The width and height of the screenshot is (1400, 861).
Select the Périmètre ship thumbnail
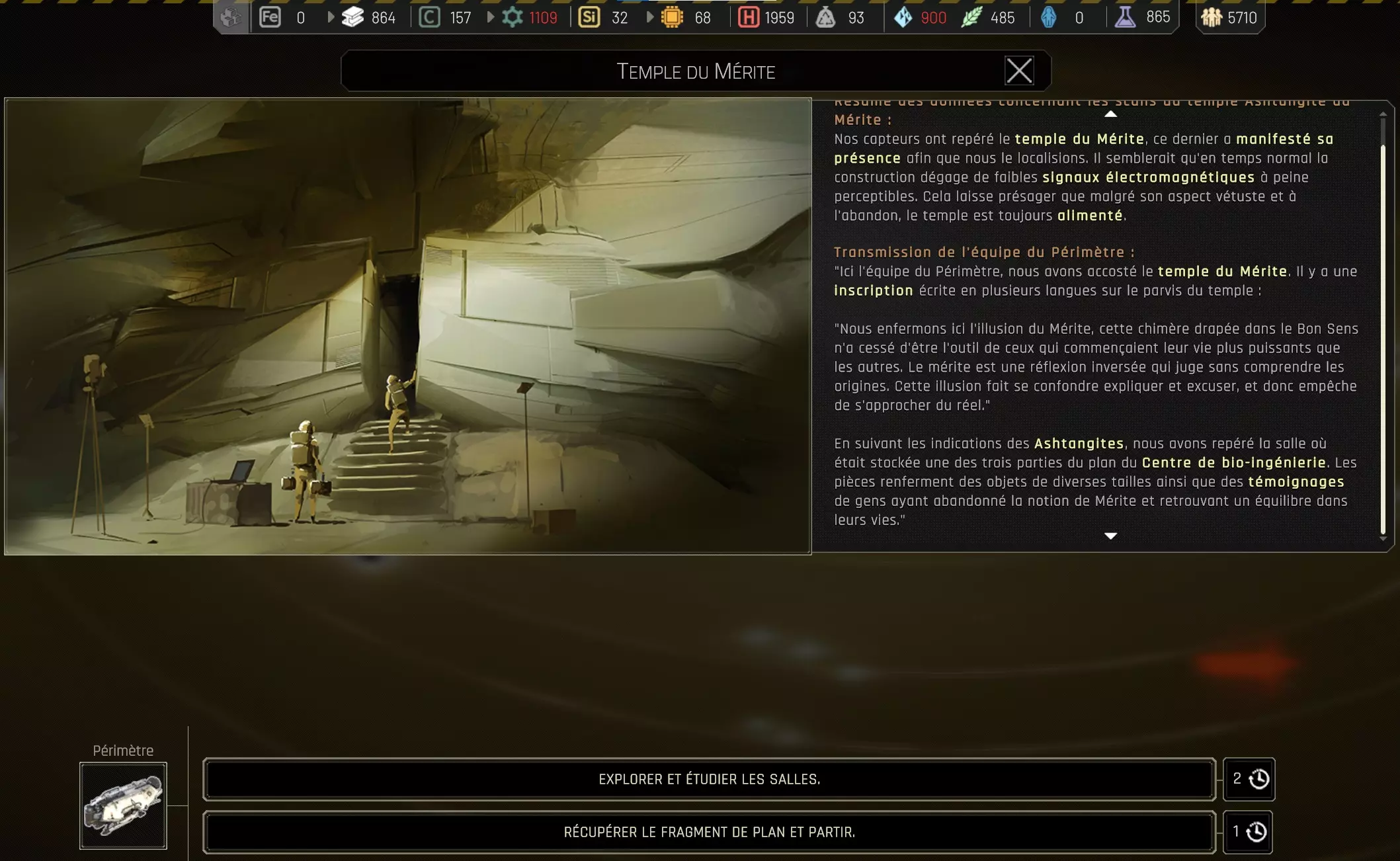123,805
